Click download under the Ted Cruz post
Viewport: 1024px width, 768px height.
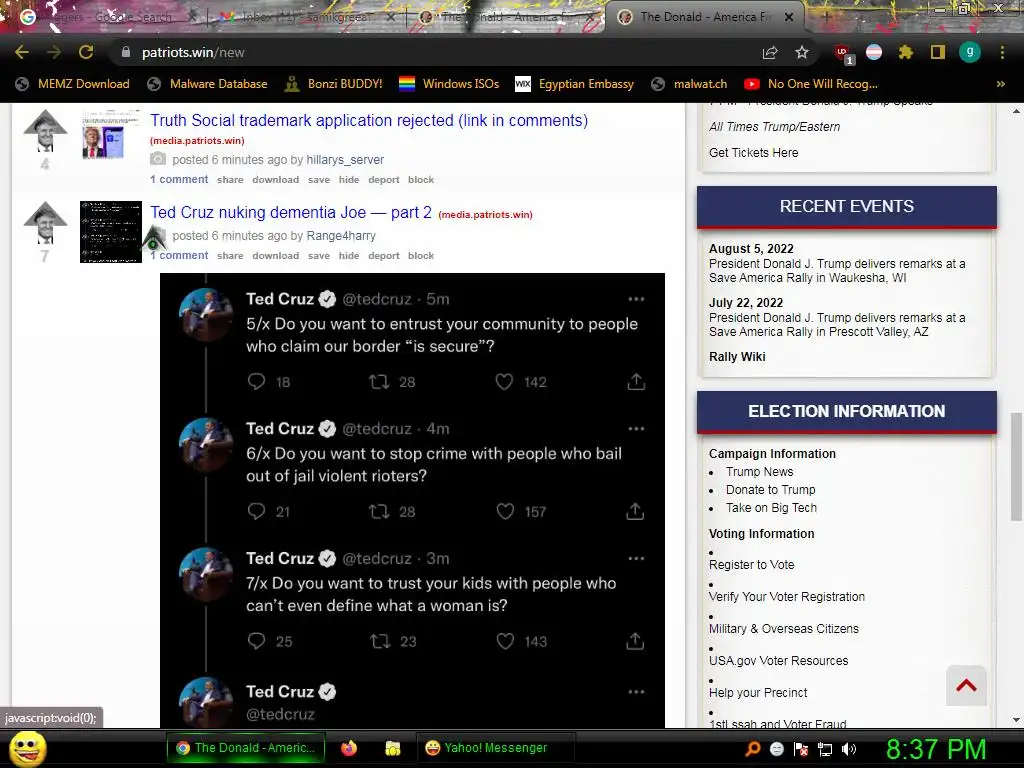click(x=276, y=256)
